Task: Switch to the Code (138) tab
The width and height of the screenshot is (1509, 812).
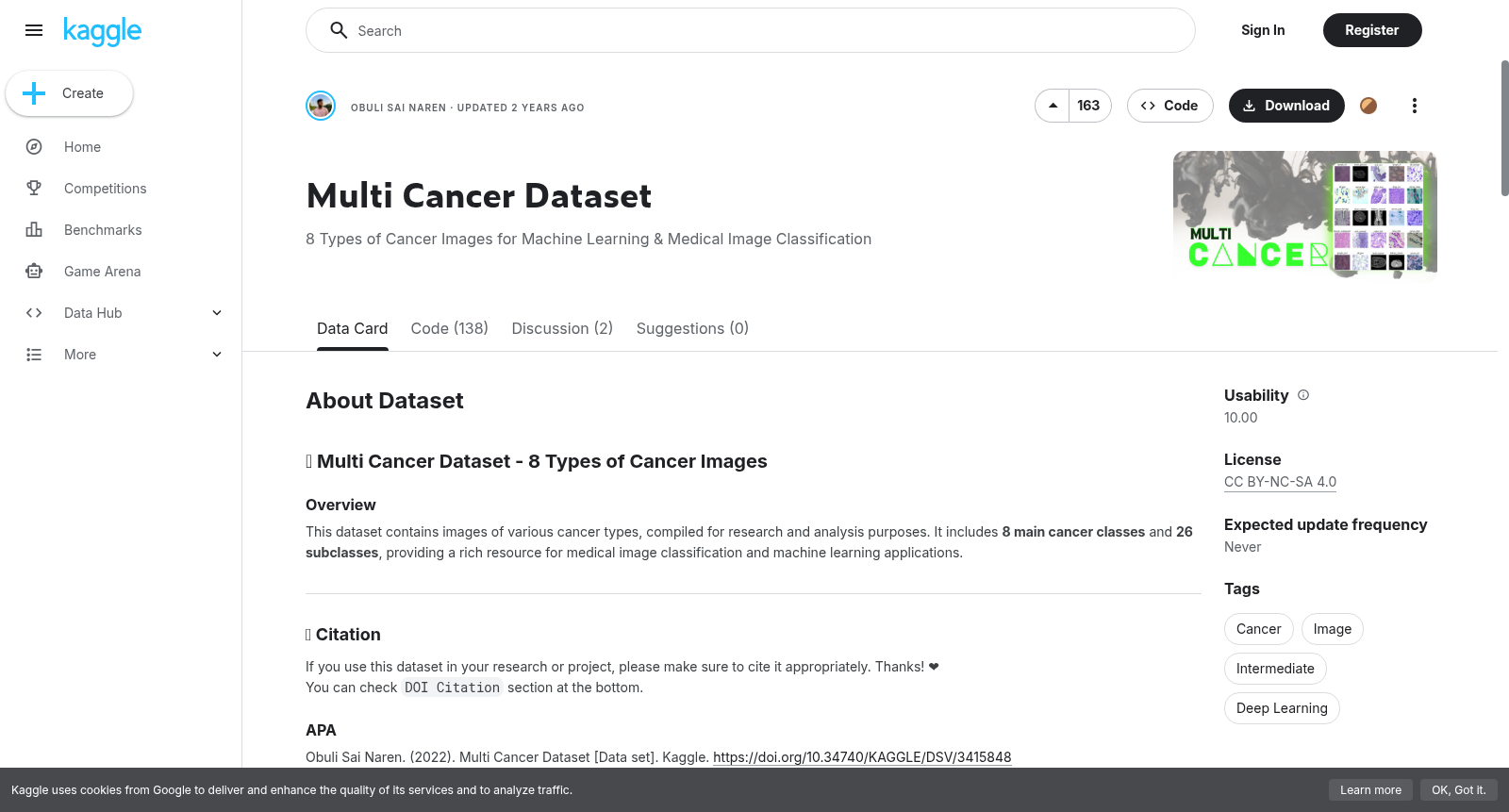Action: coord(449,328)
